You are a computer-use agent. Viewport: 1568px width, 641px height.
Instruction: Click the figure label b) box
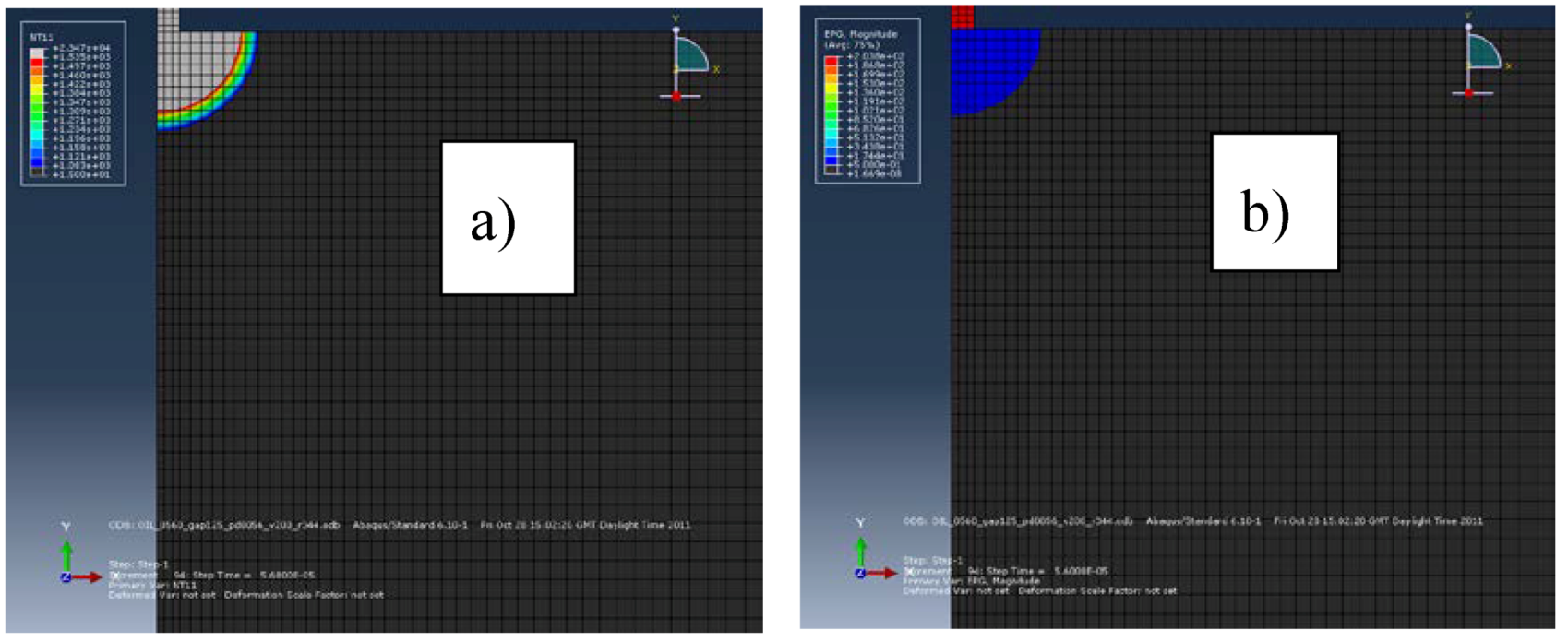coord(1275,202)
